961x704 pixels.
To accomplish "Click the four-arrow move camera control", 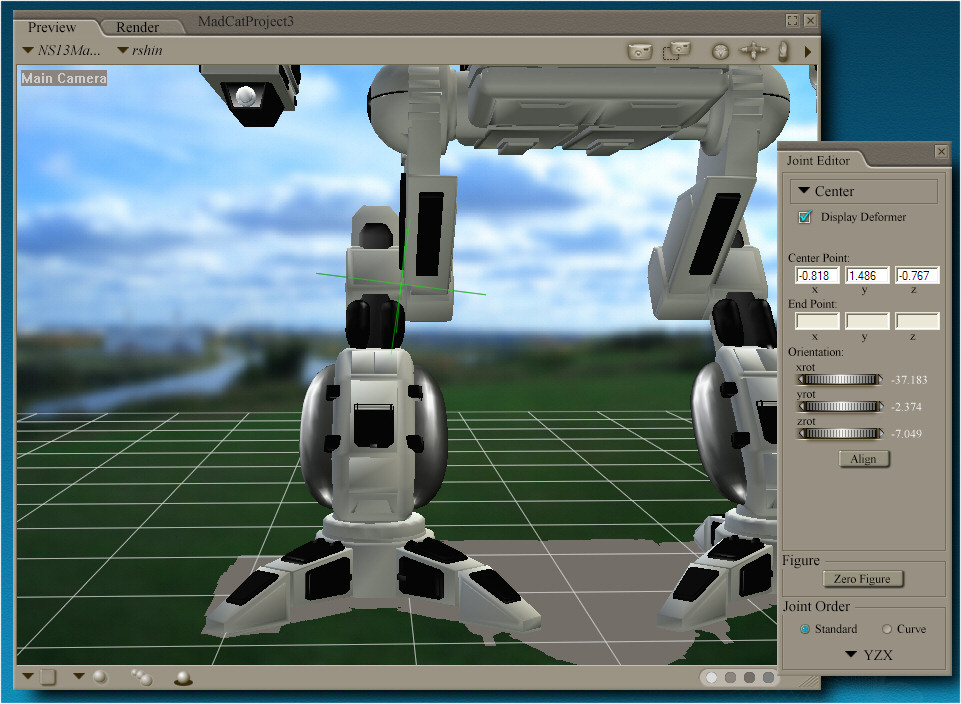I will [x=752, y=51].
